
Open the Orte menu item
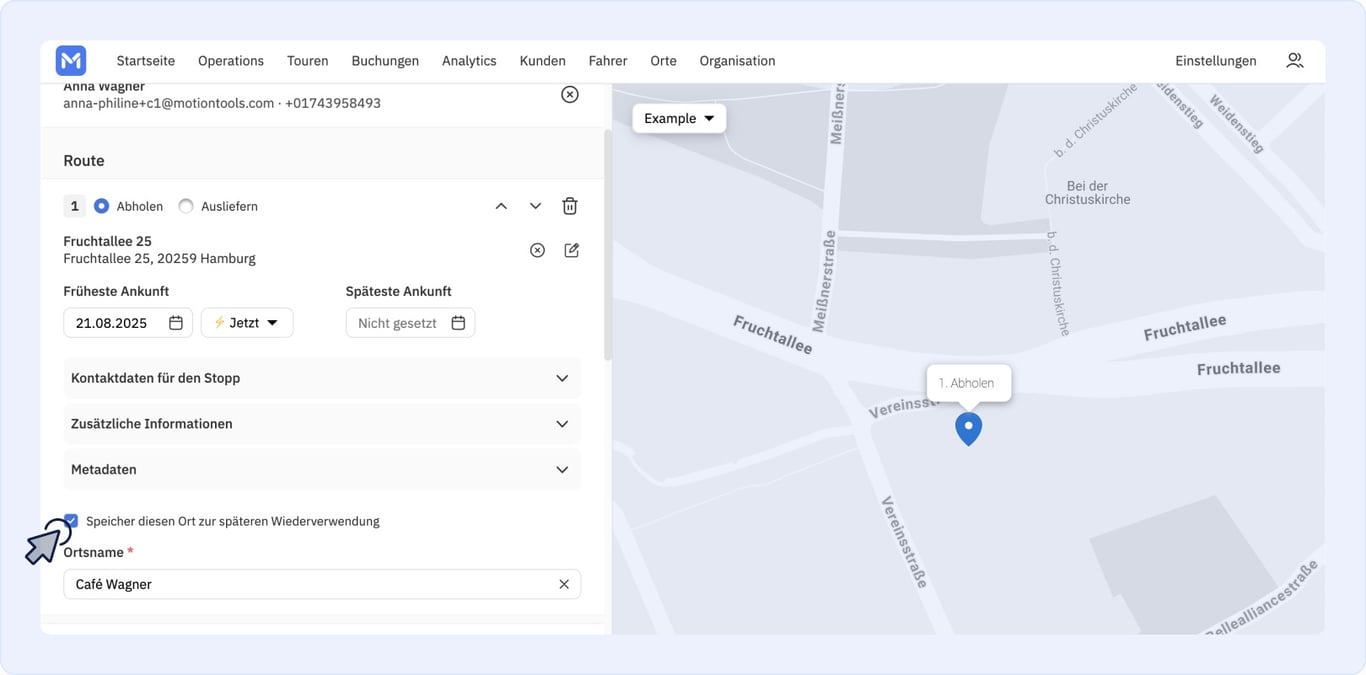coord(663,61)
